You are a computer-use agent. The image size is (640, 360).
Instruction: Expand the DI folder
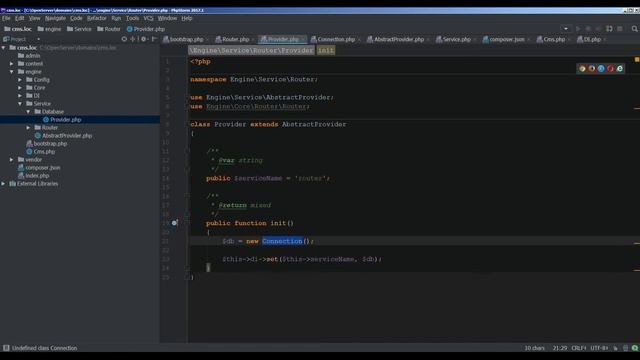(20, 96)
